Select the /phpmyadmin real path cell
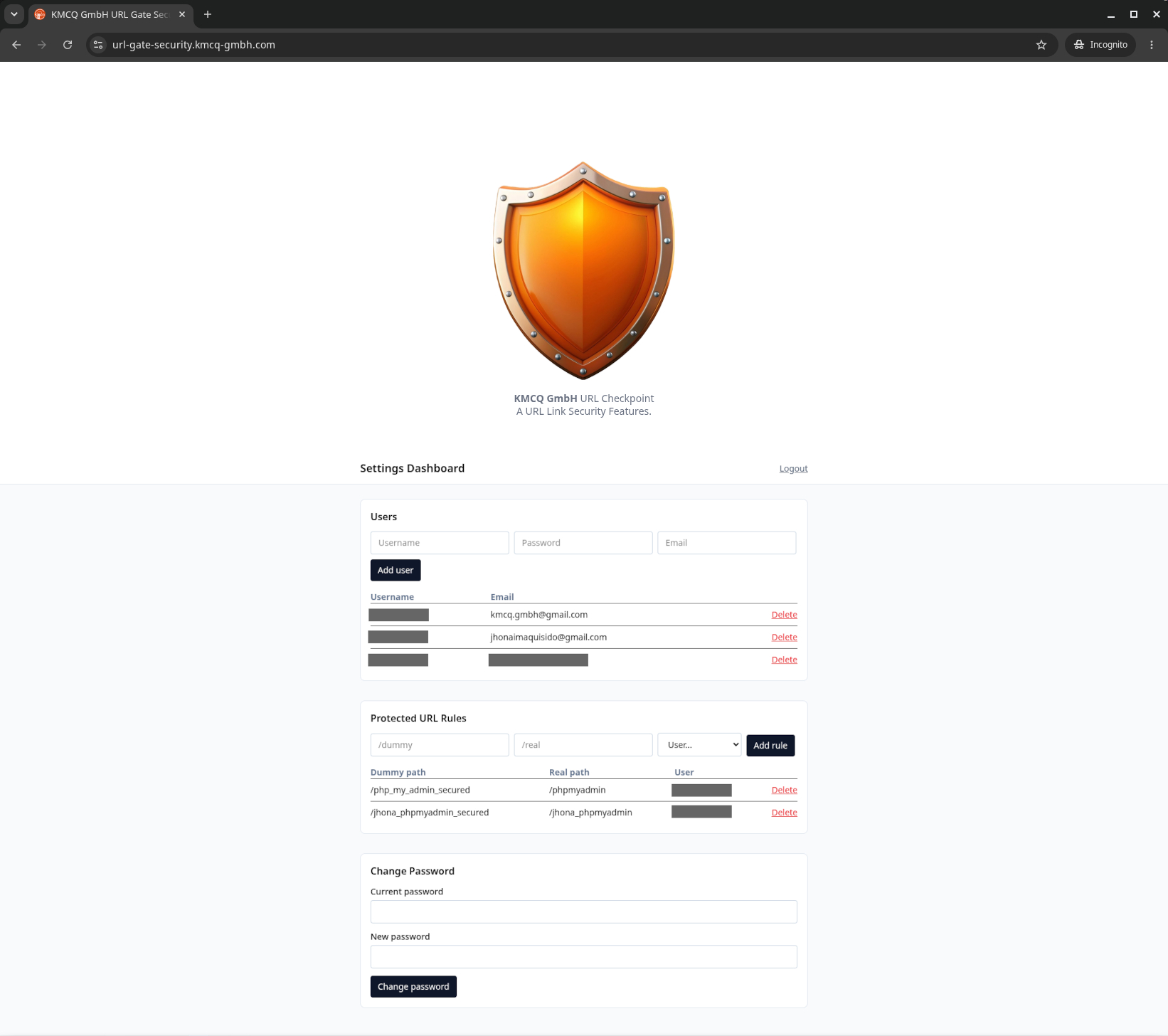1168x1036 pixels. 578,791
